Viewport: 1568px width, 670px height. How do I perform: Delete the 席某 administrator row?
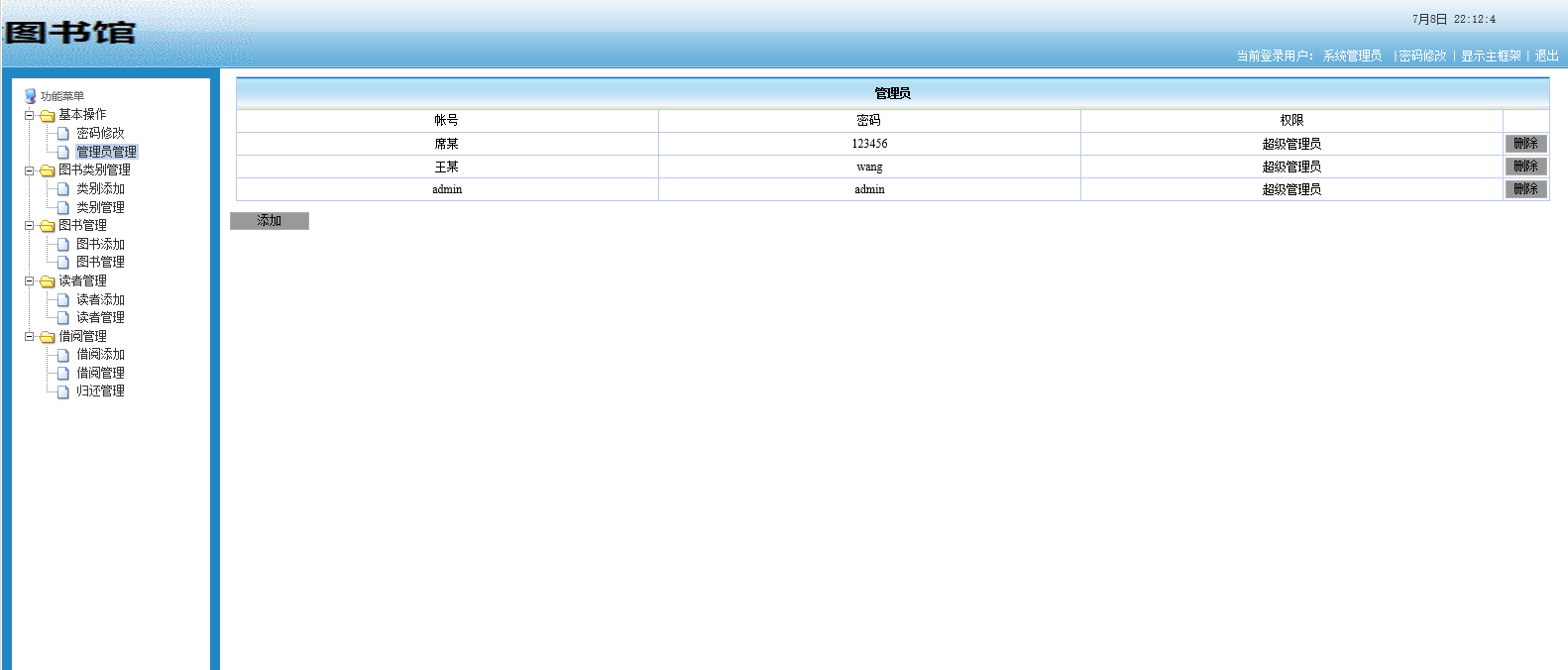(x=1525, y=144)
